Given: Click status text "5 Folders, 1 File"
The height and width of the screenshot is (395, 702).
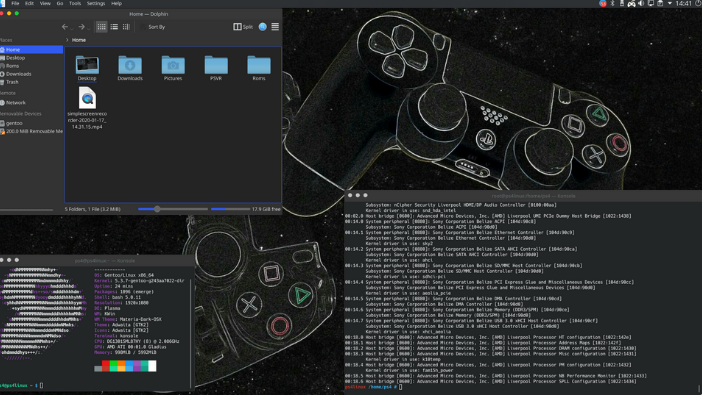Looking at the screenshot, I should (93, 209).
